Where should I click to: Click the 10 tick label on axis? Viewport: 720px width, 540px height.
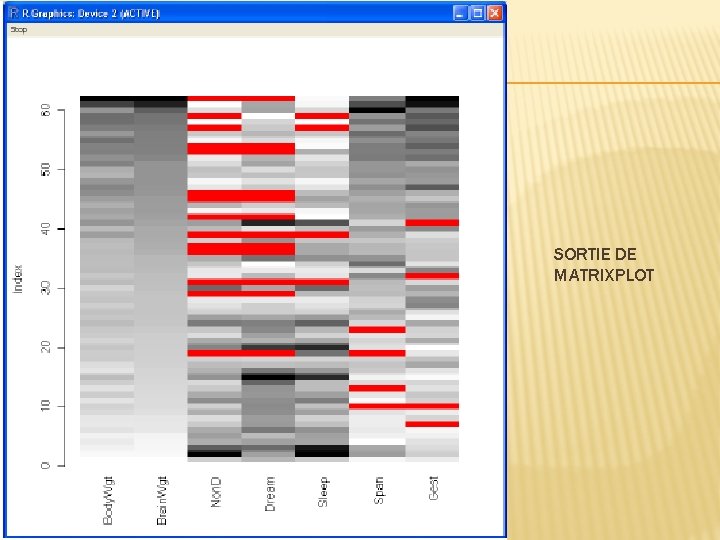click(x=45, y=406)
